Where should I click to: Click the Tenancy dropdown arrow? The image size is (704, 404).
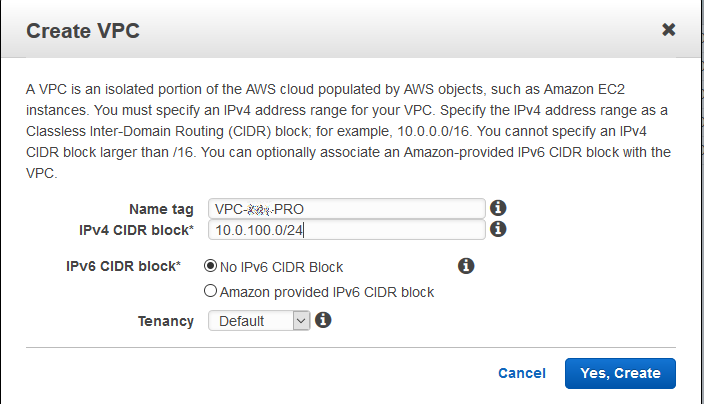(302, 321)
